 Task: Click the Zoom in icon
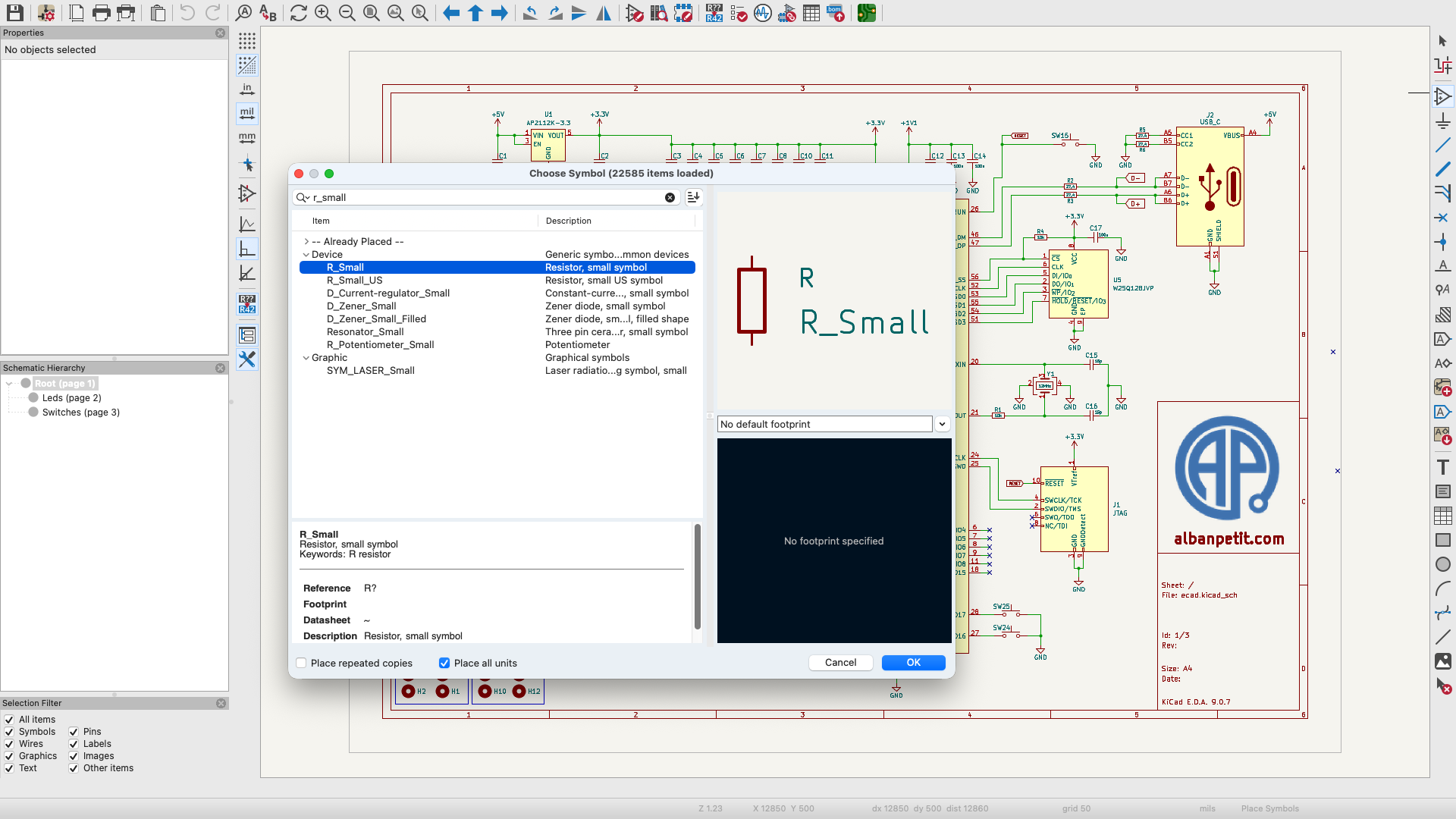point(323,13)
